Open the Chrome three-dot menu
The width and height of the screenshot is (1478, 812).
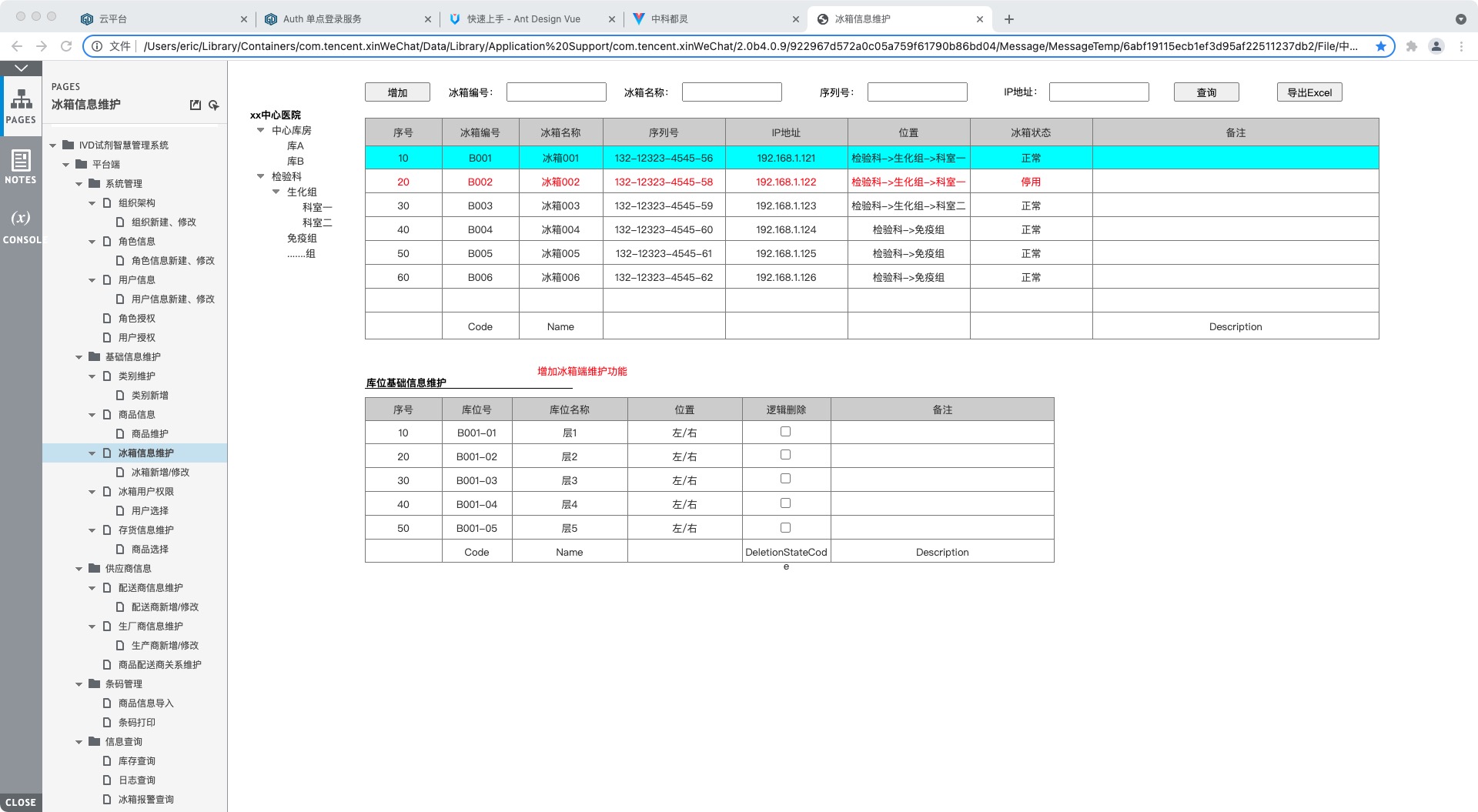point(1461,46)
